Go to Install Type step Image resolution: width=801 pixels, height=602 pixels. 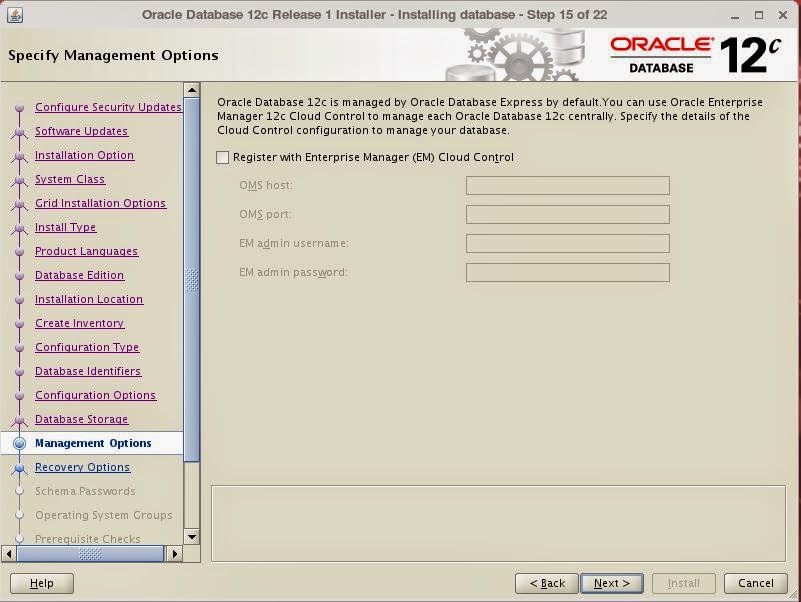coord(65,227)
